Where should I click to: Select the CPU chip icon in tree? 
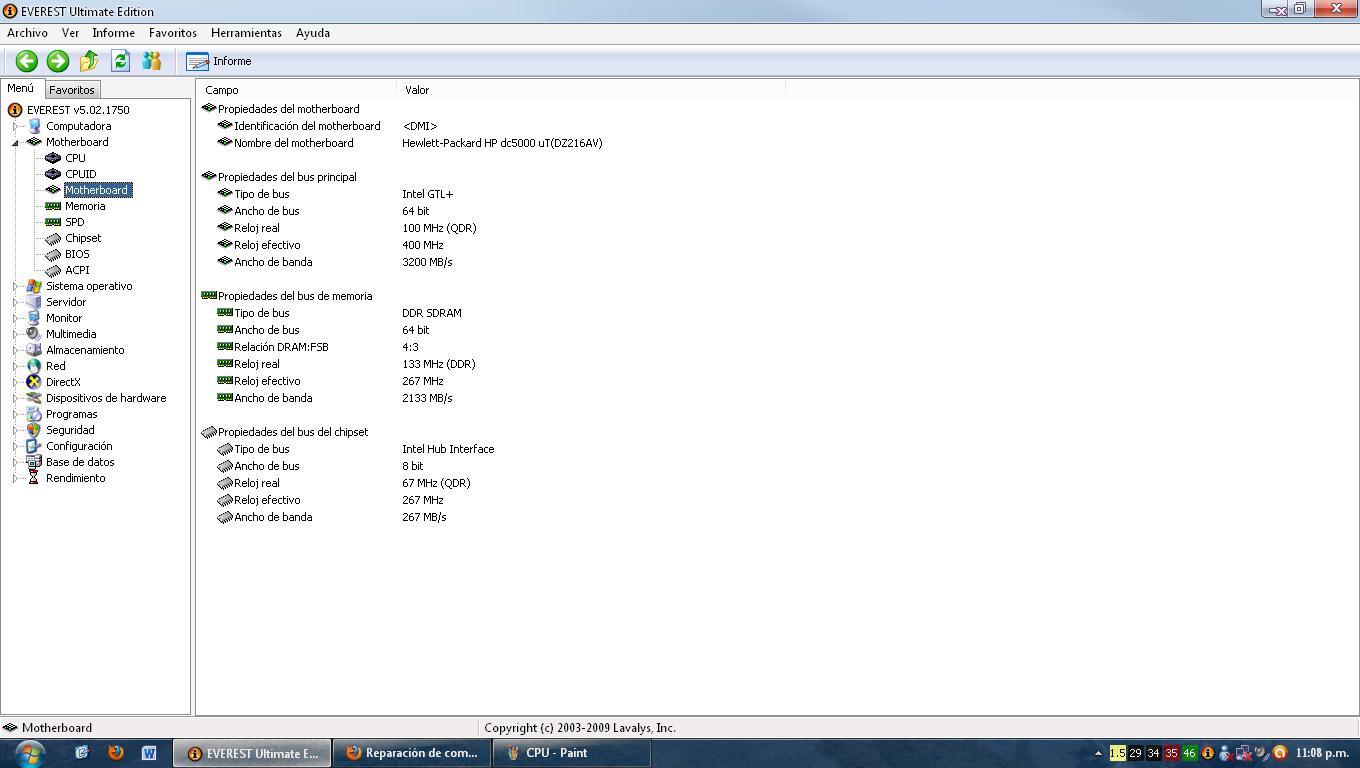click(53, 158)
